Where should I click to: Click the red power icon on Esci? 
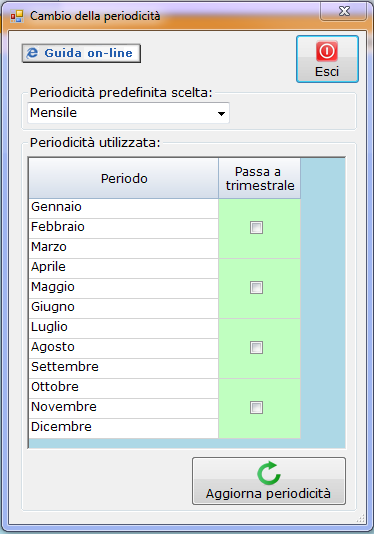tap(327, 51)
